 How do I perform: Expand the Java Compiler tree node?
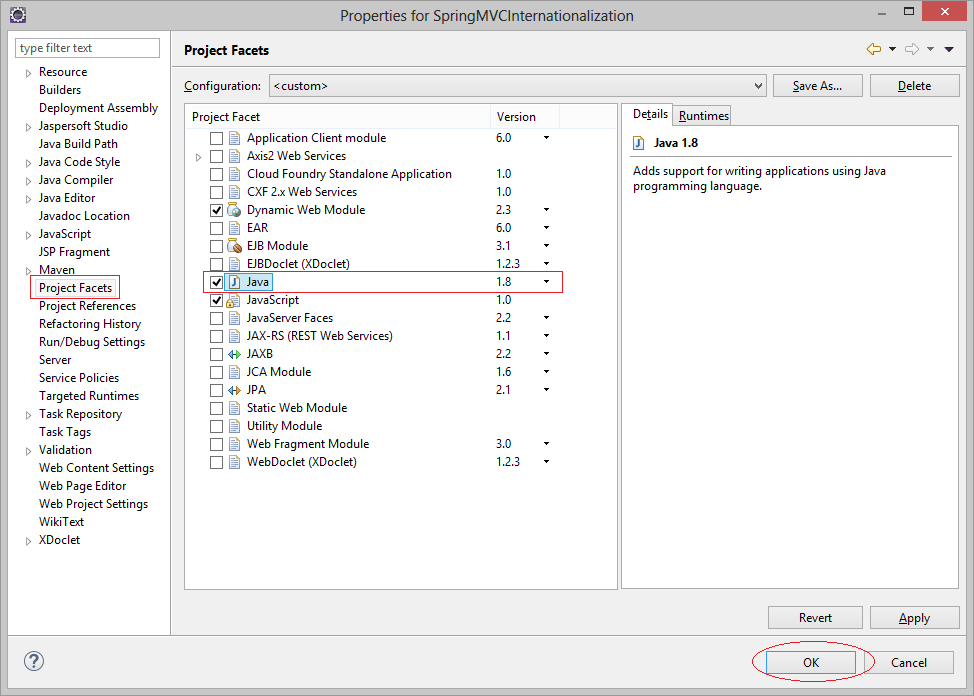coord(28,181)
